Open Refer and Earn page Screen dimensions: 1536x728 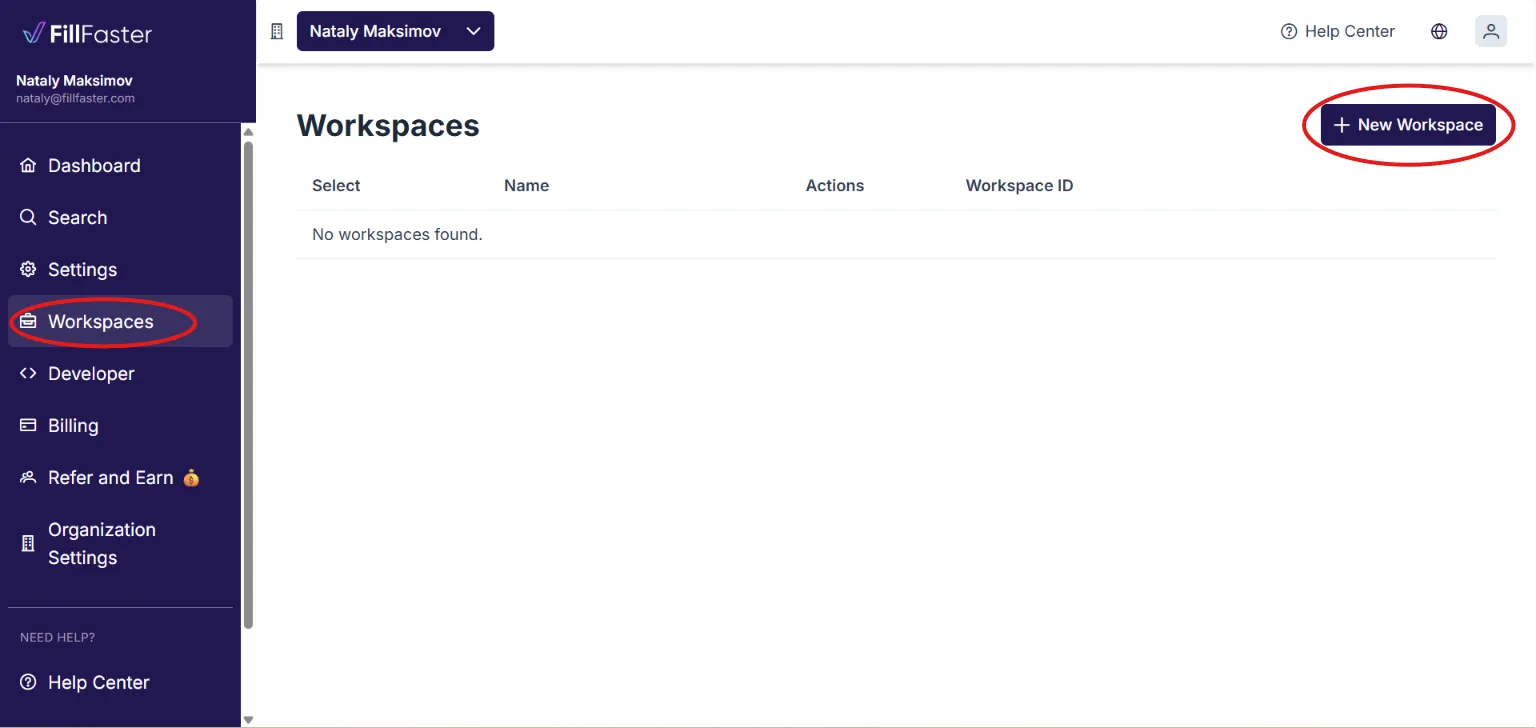click(x=120, y=478)
